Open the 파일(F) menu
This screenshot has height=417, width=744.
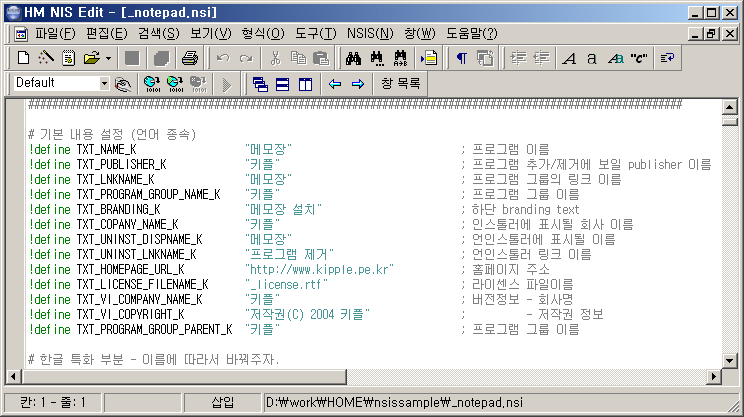tap(54, 33)
